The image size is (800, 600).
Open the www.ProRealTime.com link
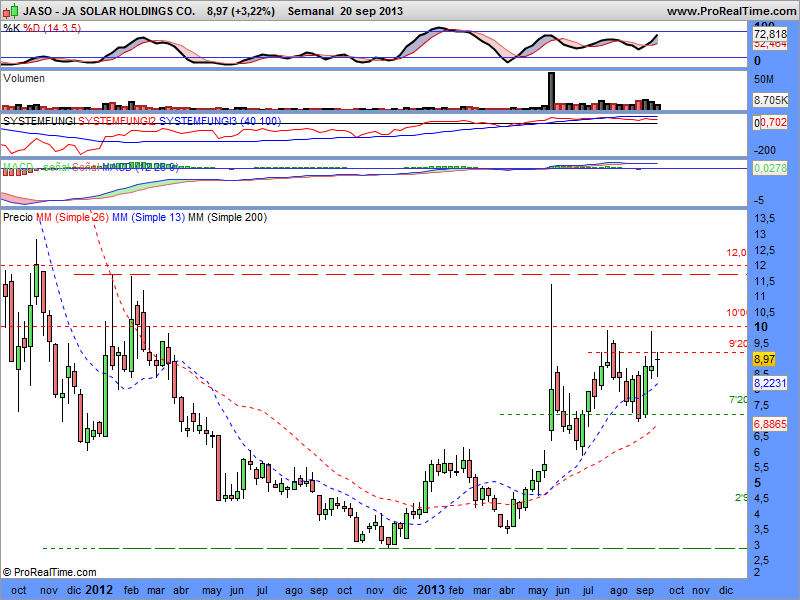coord(731,11)
